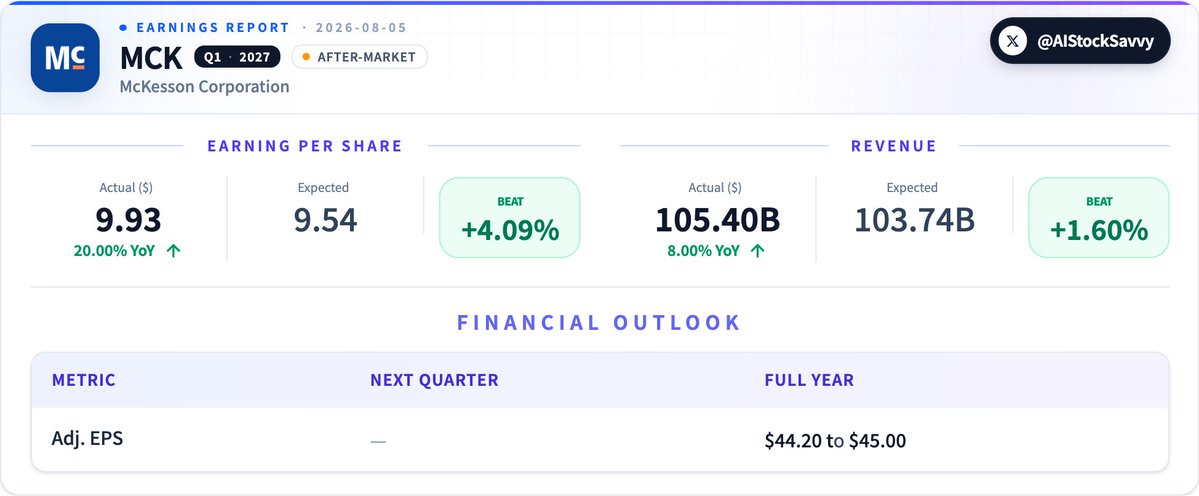Select the Q1 2027 quarter badge
The height and width of the screenshot is (496, 1199).
[x=237, y=57]
